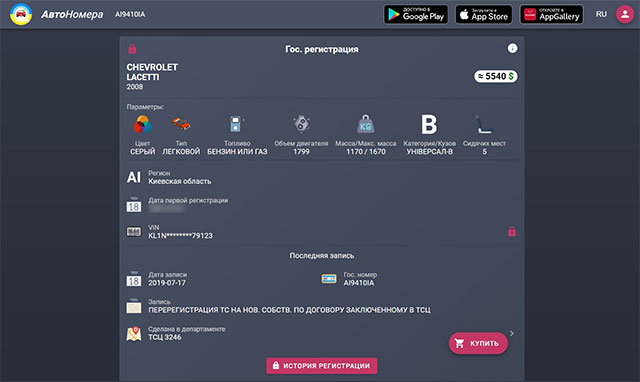The image size is (640, 382).
Task: Open the AppGallery download badge
Action: pos(551,15)
